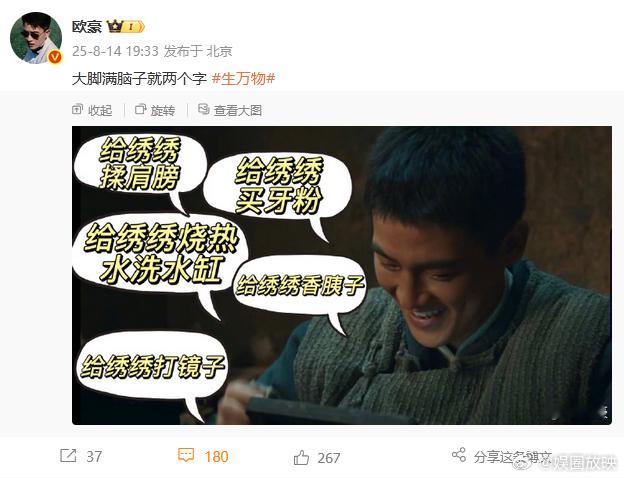Click the like count 267
Viewport: 624px width, 478px height.
click(x=328, y=458)
